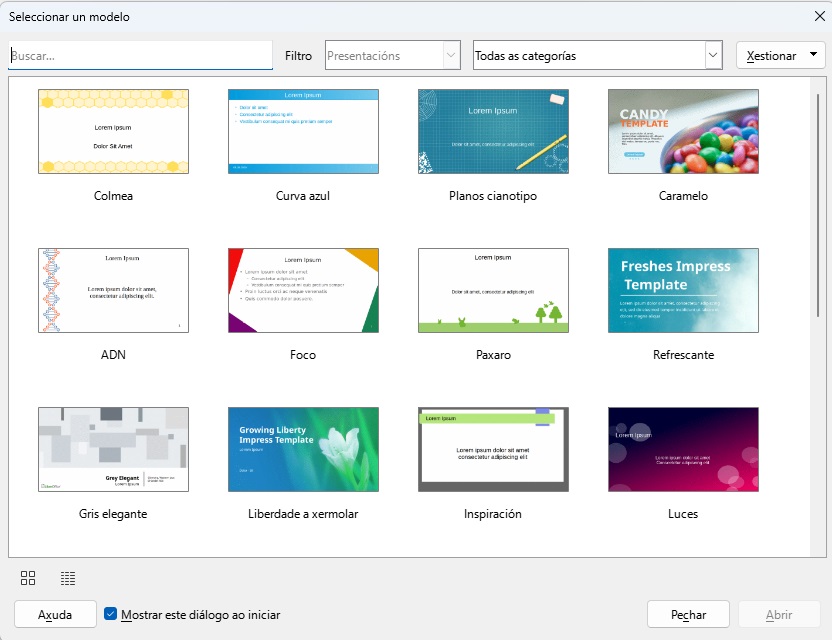Click the 'Axuda' button
Image resolution: width=832 pixels, height=640 pixels.
tap(54, 615)
